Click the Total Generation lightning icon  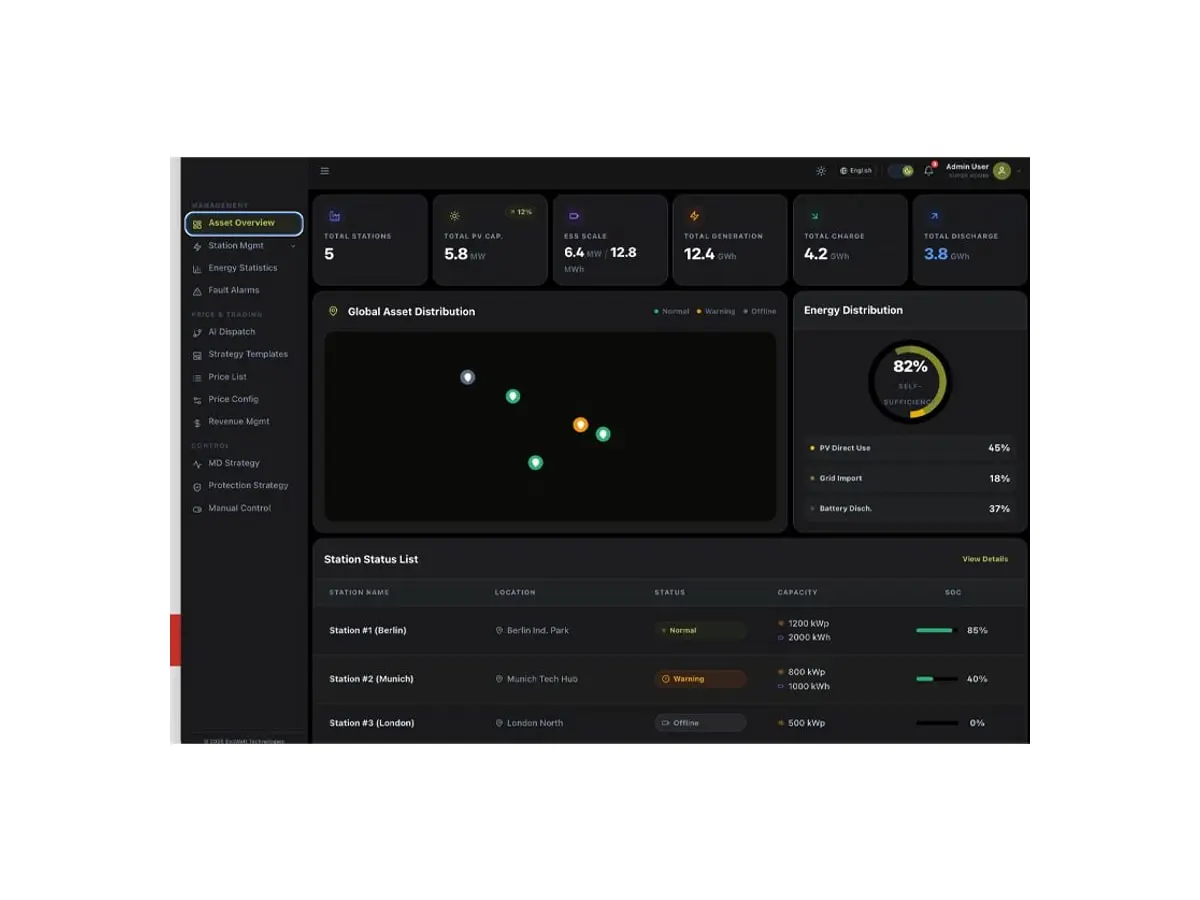[694, 216]
